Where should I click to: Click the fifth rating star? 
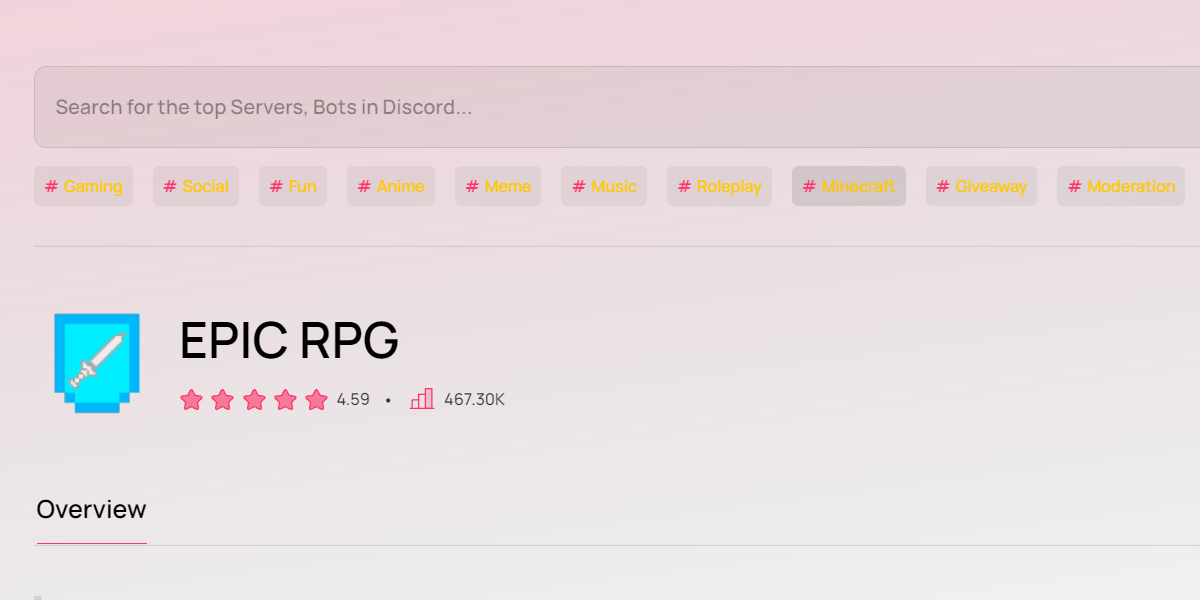[317, 398]
